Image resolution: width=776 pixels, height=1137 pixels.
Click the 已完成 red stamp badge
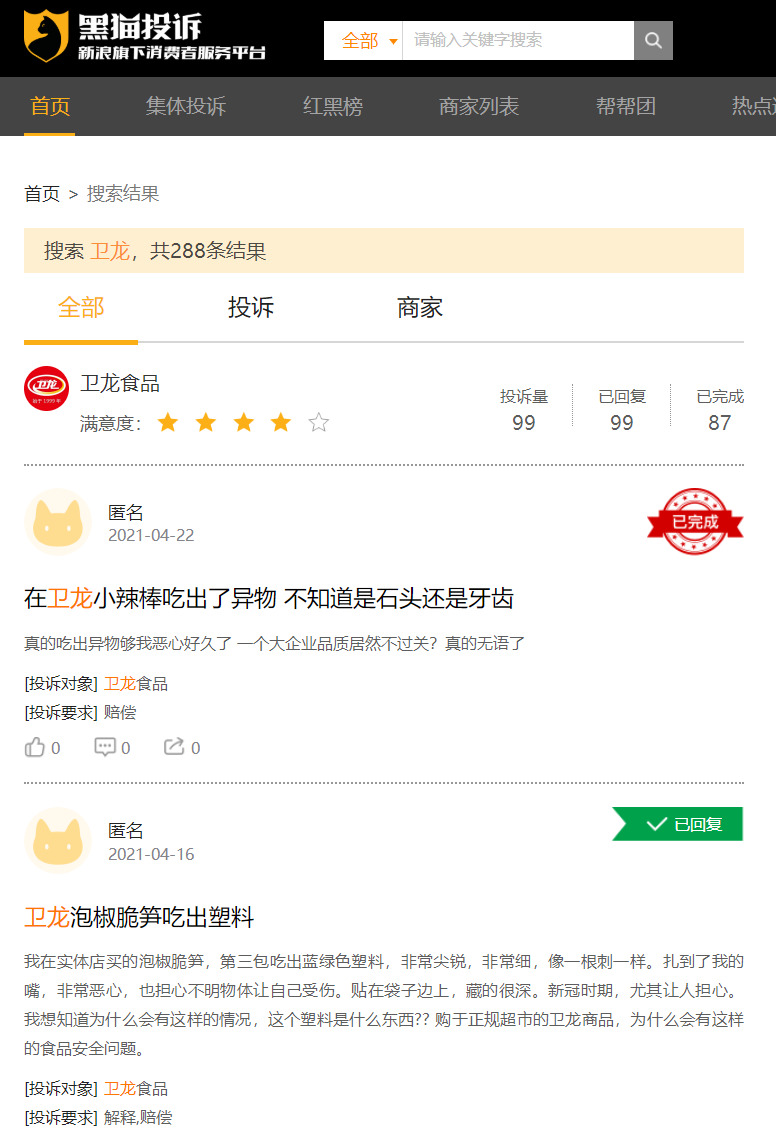coord(695,521)
